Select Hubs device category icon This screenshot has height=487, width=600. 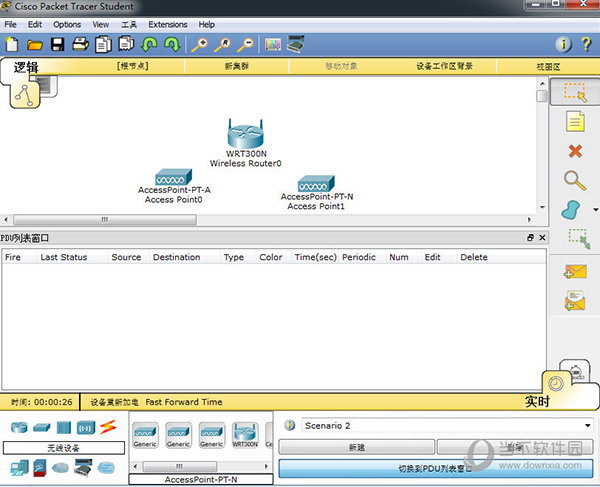[x=64, y=427]
